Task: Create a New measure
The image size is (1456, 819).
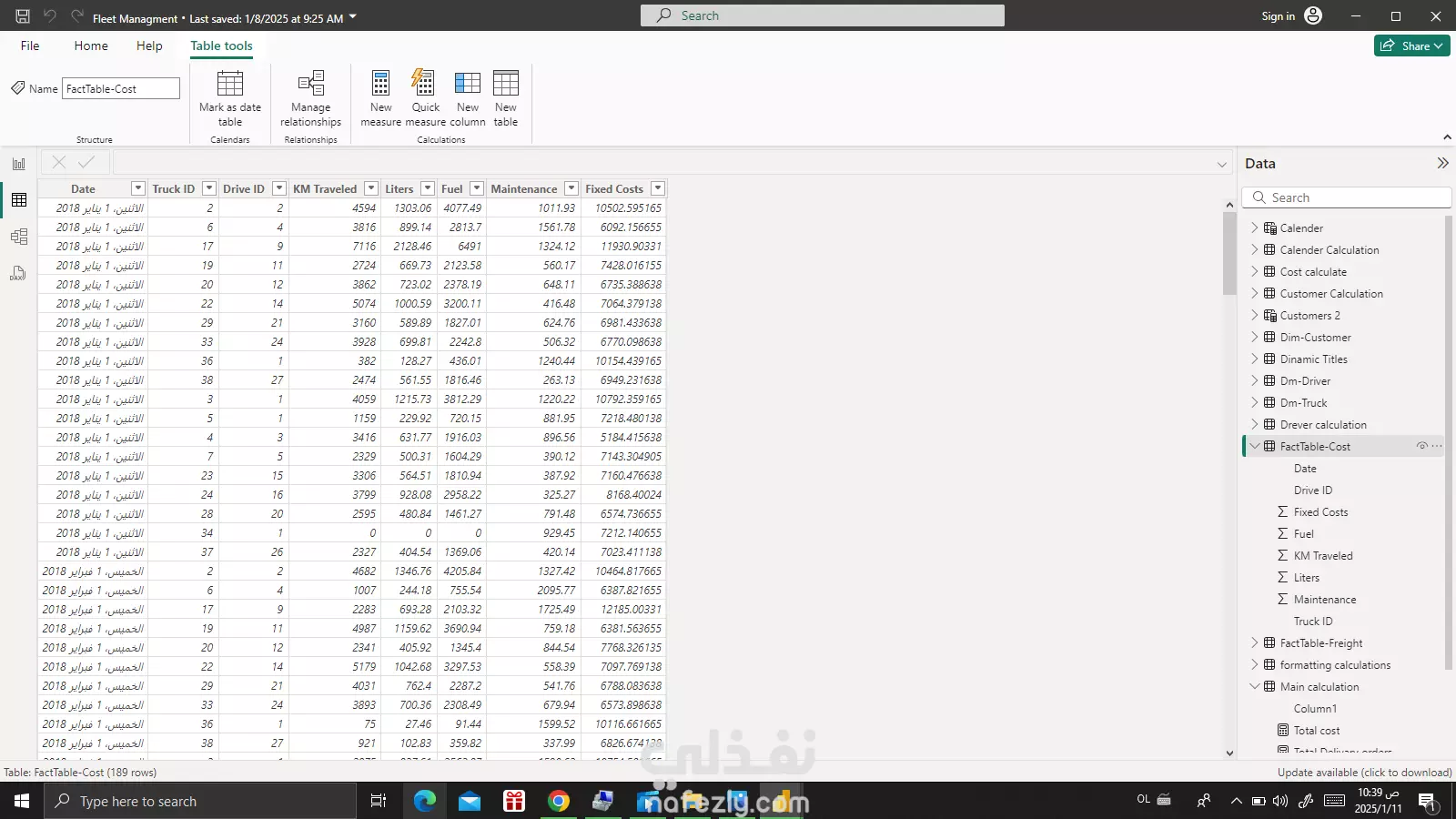Action: [x=380, y=98]
